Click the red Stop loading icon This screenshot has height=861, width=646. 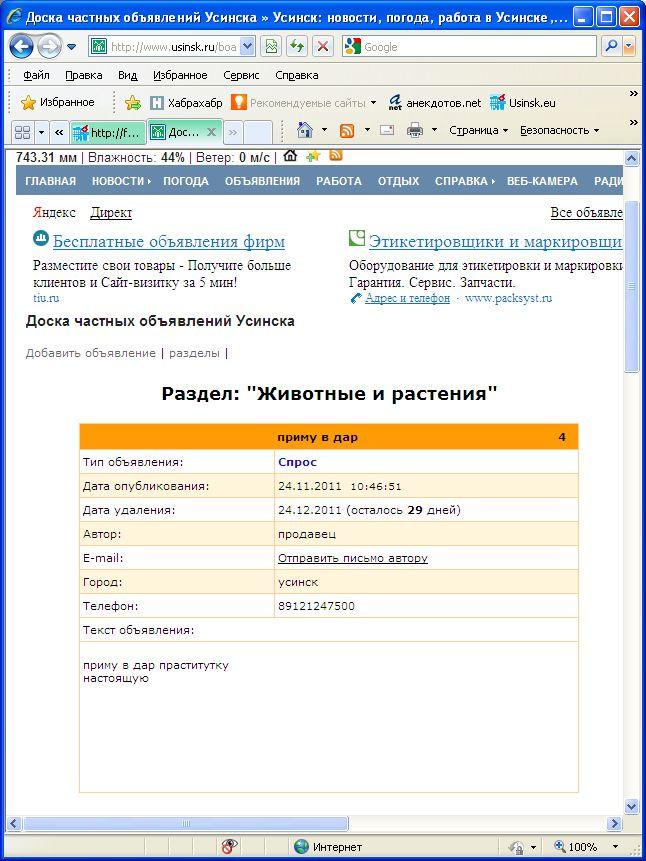tap(322, 47)
